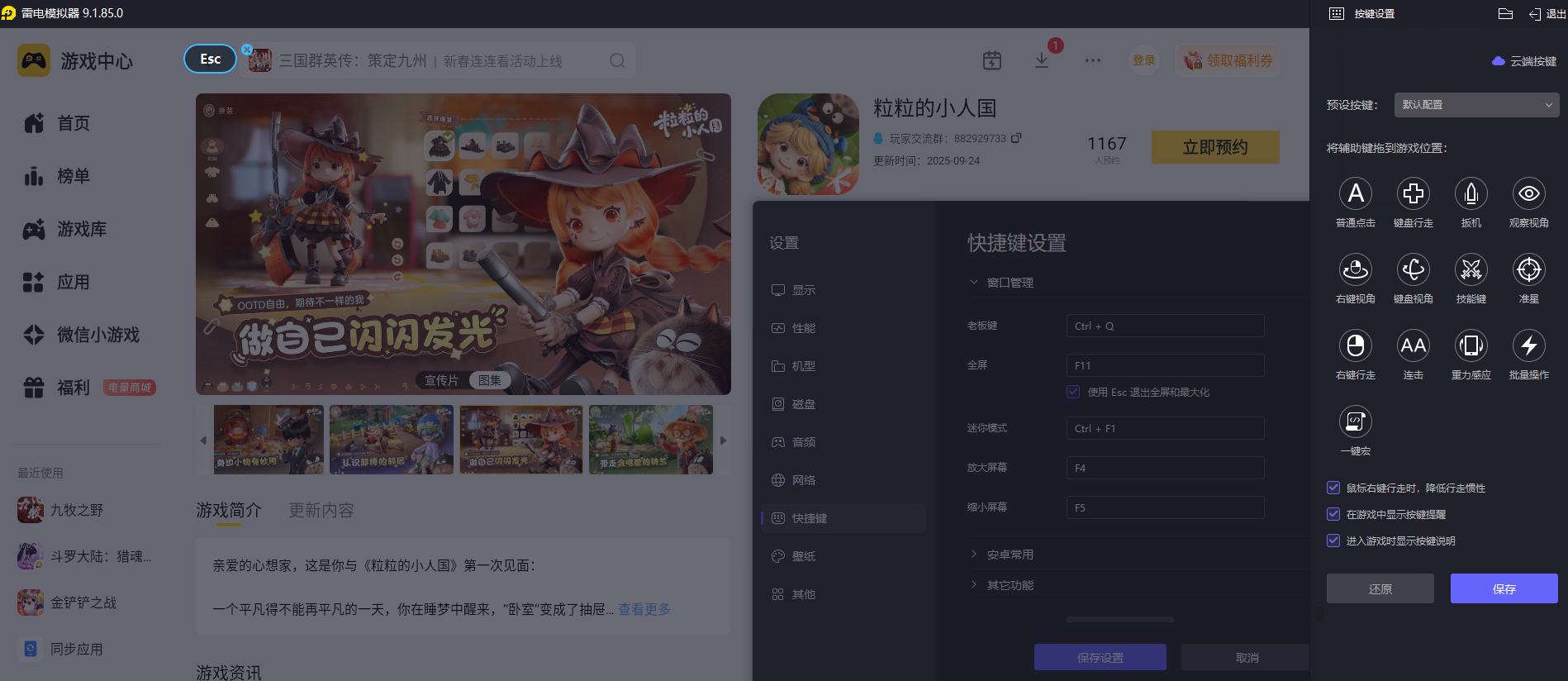
Task: Toggle 鼠标右键行走时降低行走惯性 checkbox
Action: click(x=1333, y=488)
